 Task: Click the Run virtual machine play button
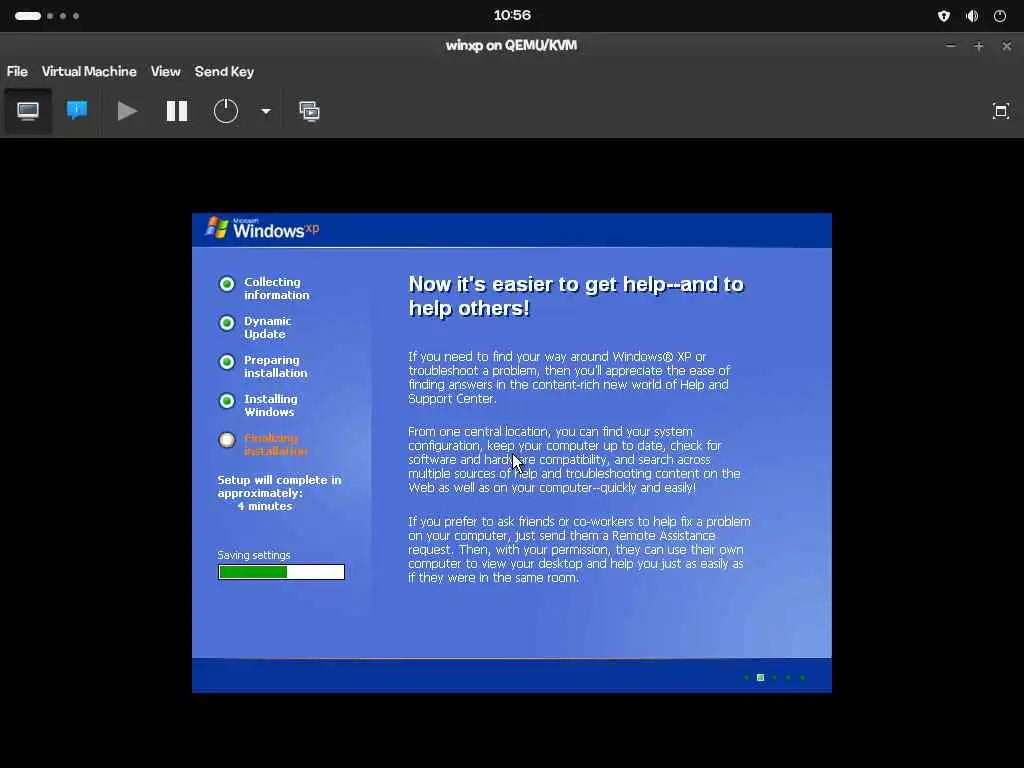point(127,111)
